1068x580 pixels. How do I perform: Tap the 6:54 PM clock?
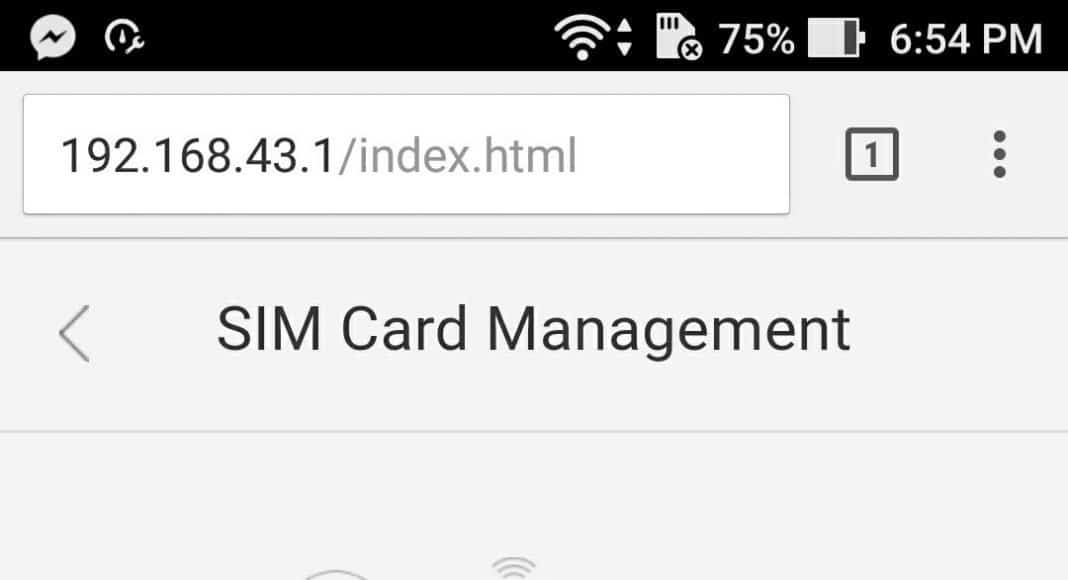966,39
